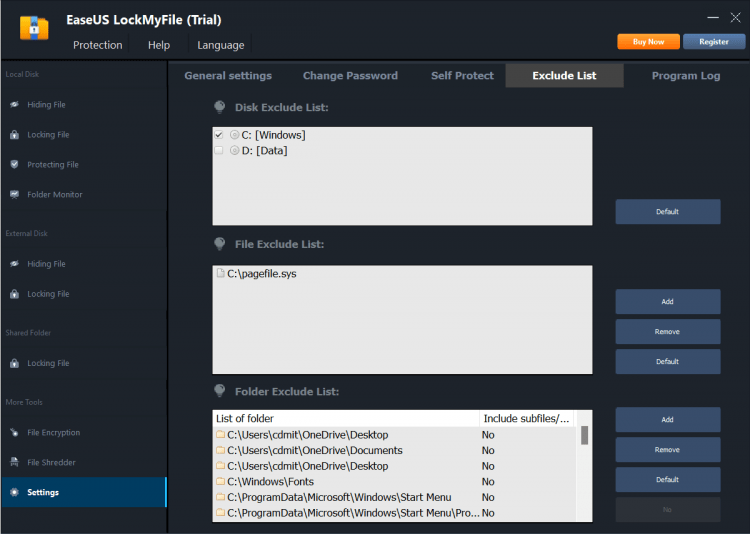The width and height of the screenshot is (750, 534).
Task: Click the orange Buy Now button
Action: tap(648, 42)
